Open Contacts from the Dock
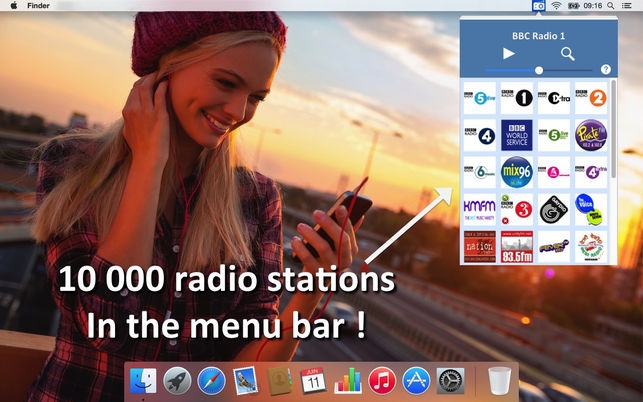The height and width of the screenshot is (402, 643). click(280, 381)
